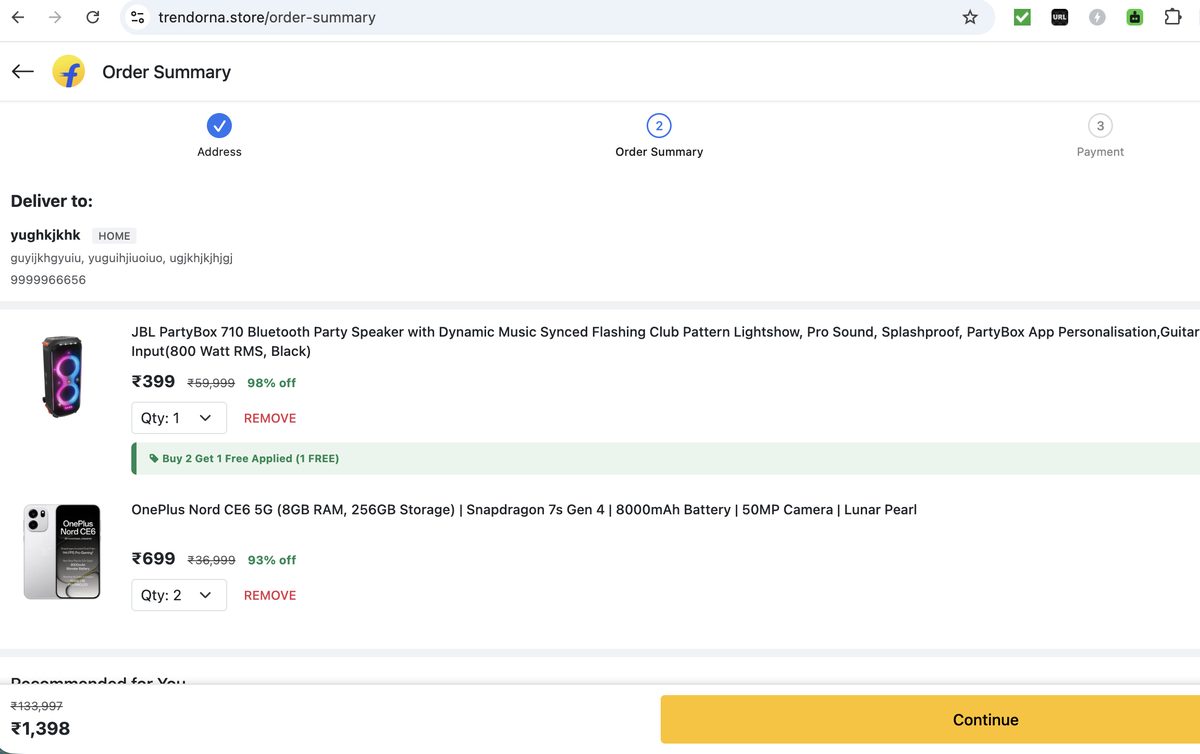Click the recipient name yughkjkhk
Screen dimensions: 1200x754
point(45,235)
